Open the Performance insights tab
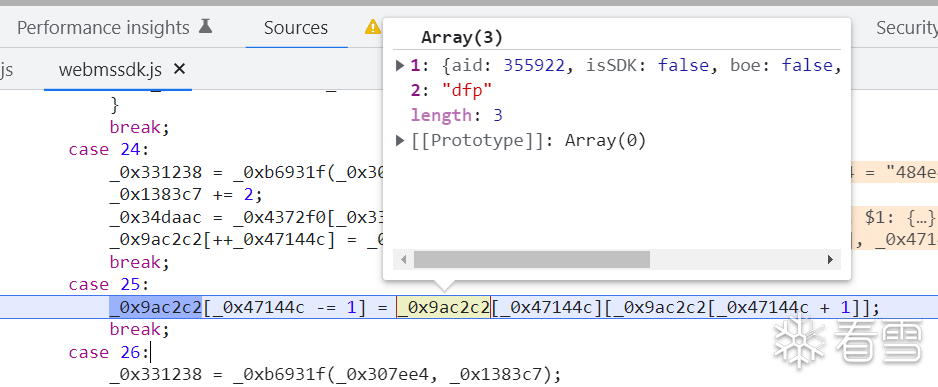938x387 pixels. 114,28
